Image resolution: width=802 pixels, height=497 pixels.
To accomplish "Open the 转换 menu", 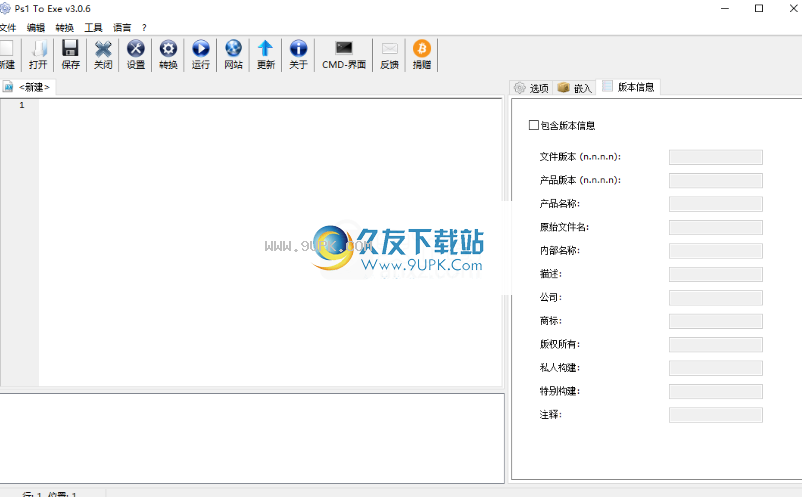I will 64,28.
